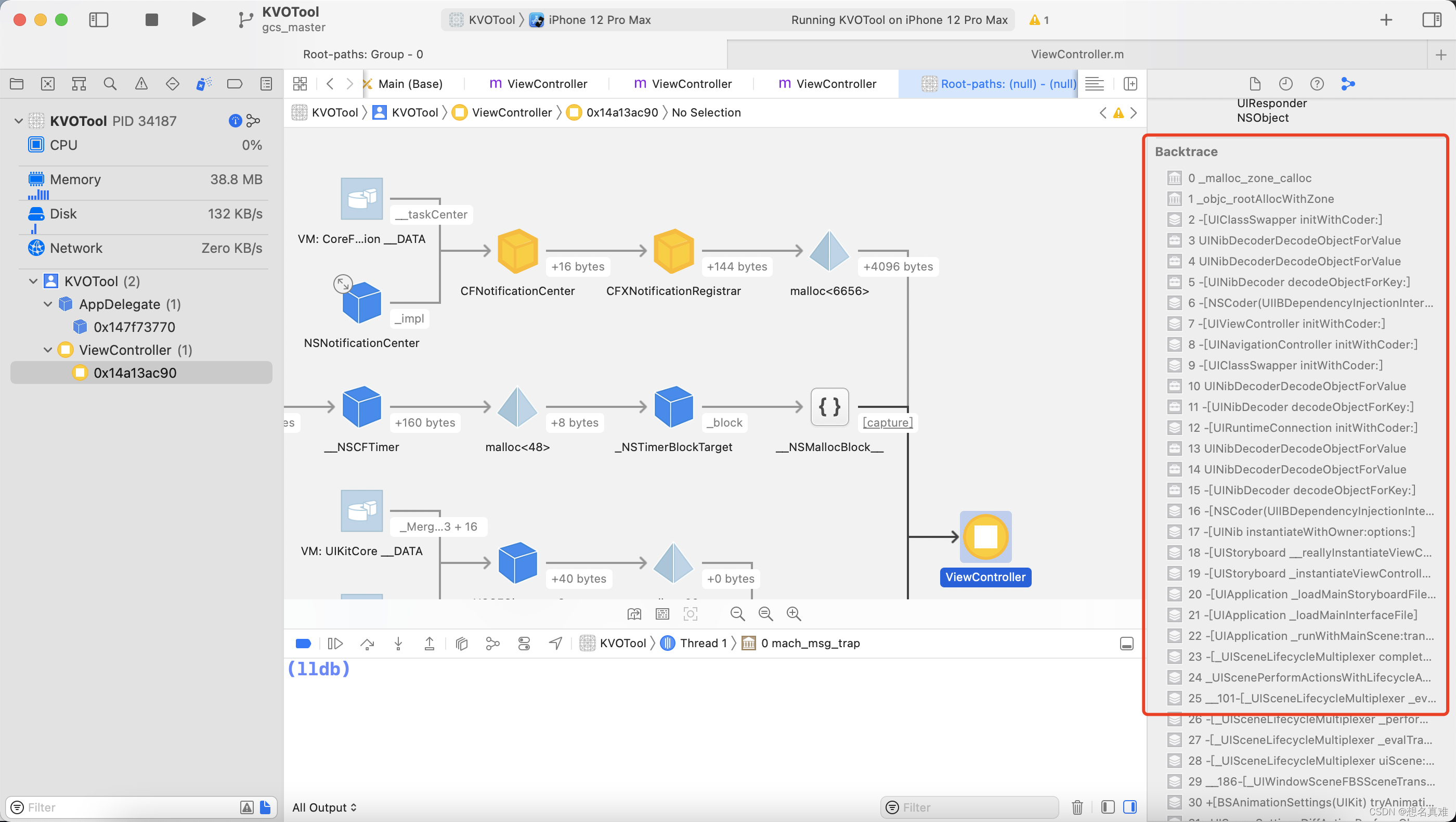Image resolution: width=1456 pixels, height=822 pixels.
Task: Open the Breakpoint navigator icon
Action: coord(235,84)
